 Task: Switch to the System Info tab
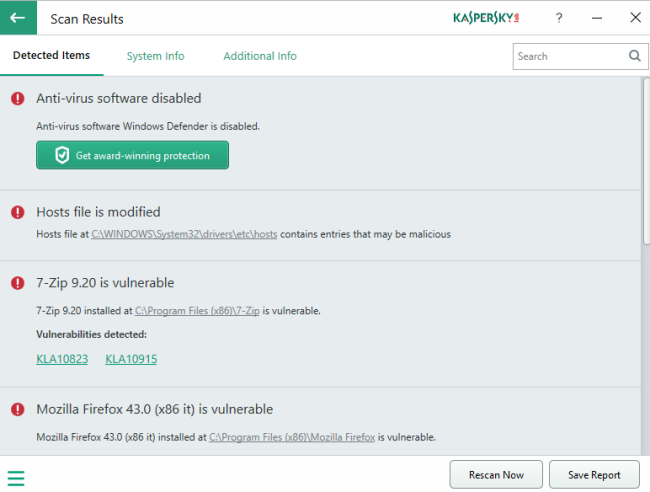point(155,56)
